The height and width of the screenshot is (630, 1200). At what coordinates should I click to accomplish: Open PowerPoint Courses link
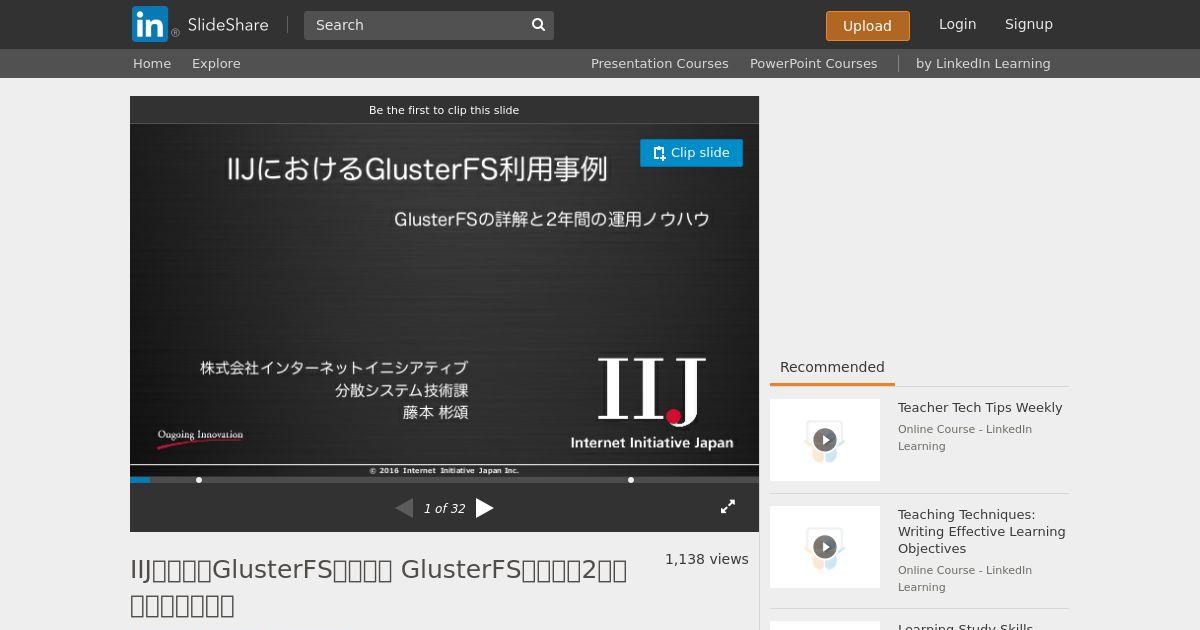point(813,63)
